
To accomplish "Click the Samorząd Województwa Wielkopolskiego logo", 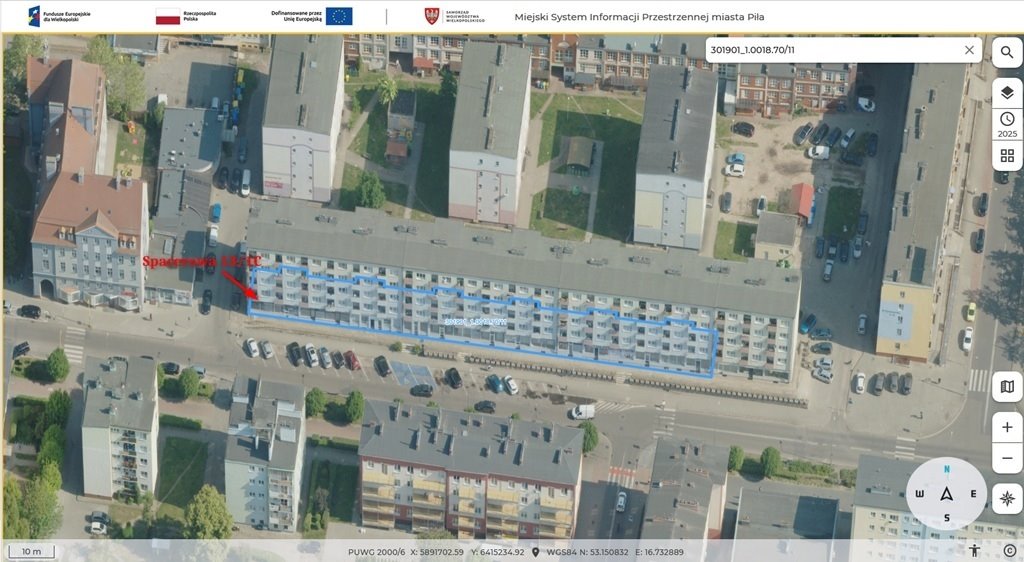I will point(455,16).
